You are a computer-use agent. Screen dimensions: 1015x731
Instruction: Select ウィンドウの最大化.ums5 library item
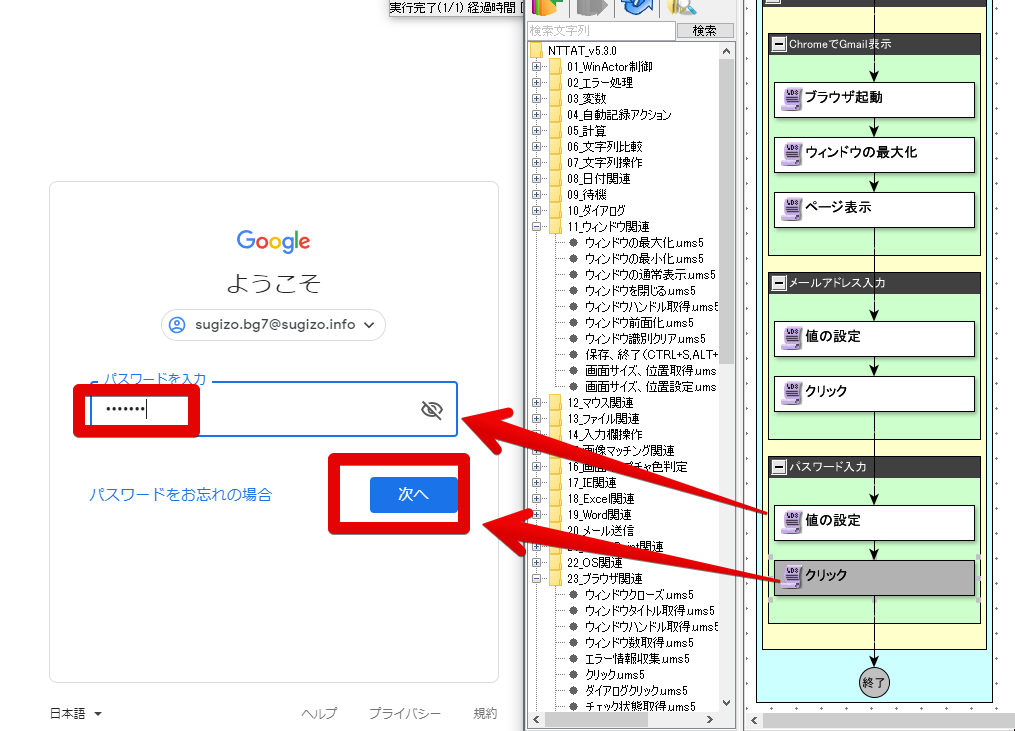coord(644,243)
